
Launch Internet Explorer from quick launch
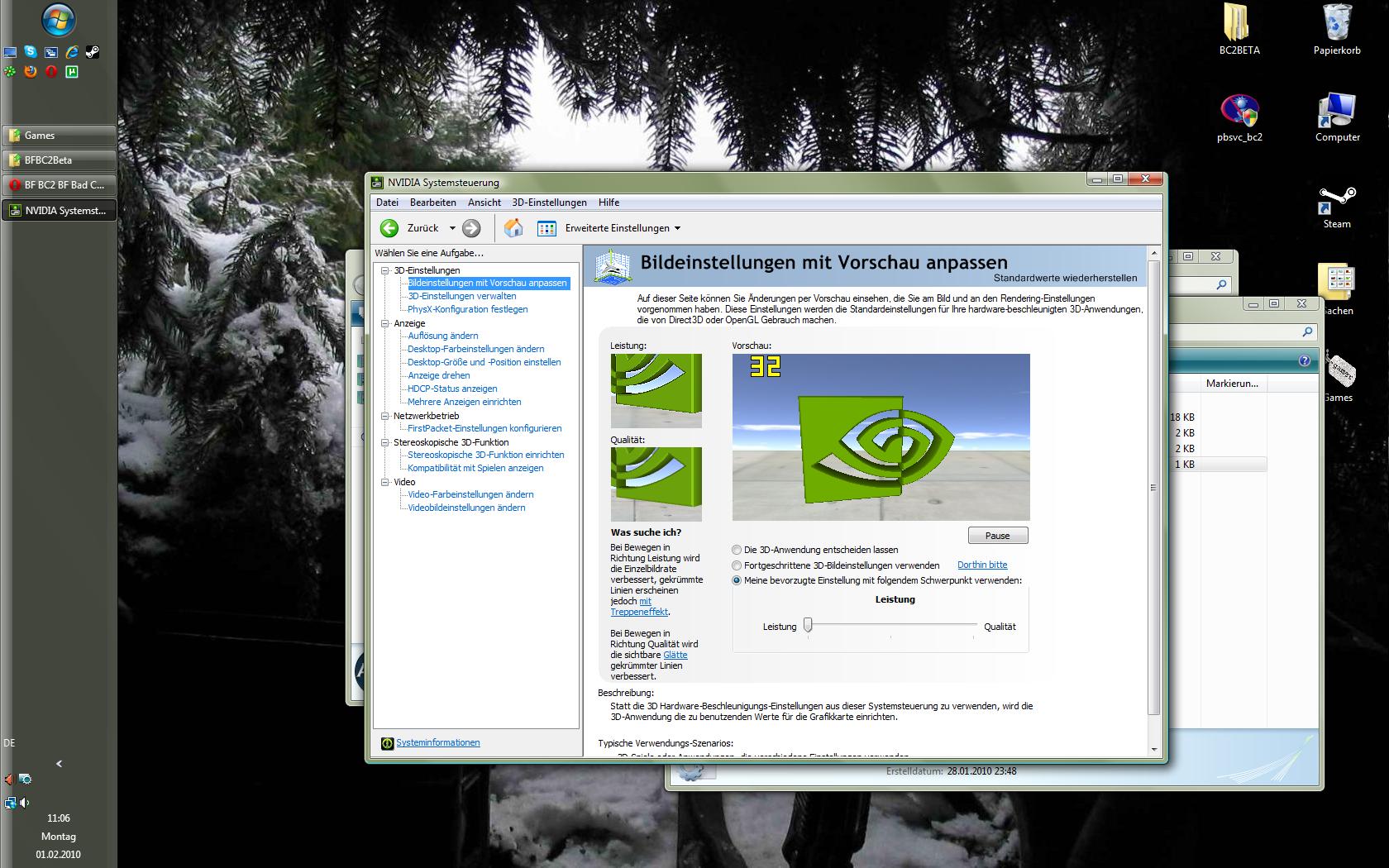[x=72, y=52]
